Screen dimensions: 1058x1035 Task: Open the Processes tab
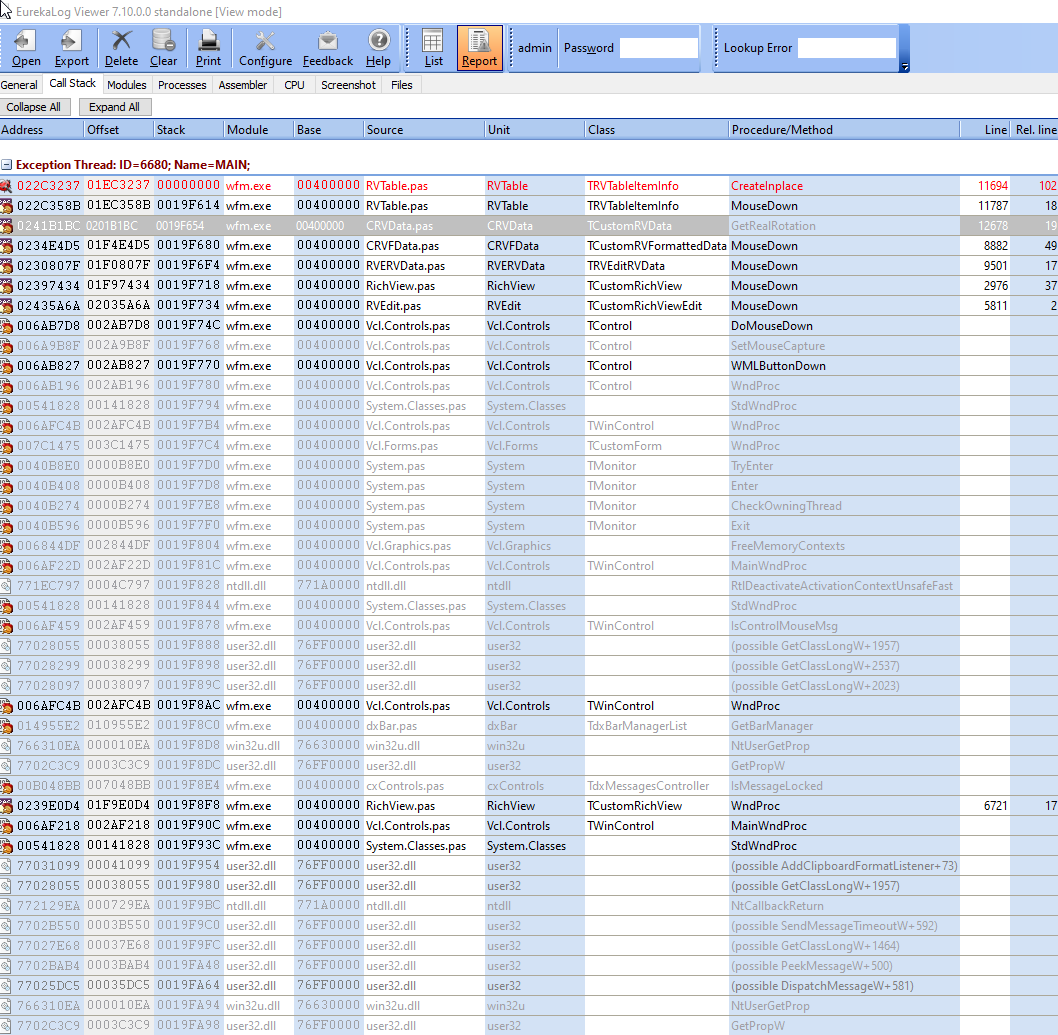(x=182, y=85)
